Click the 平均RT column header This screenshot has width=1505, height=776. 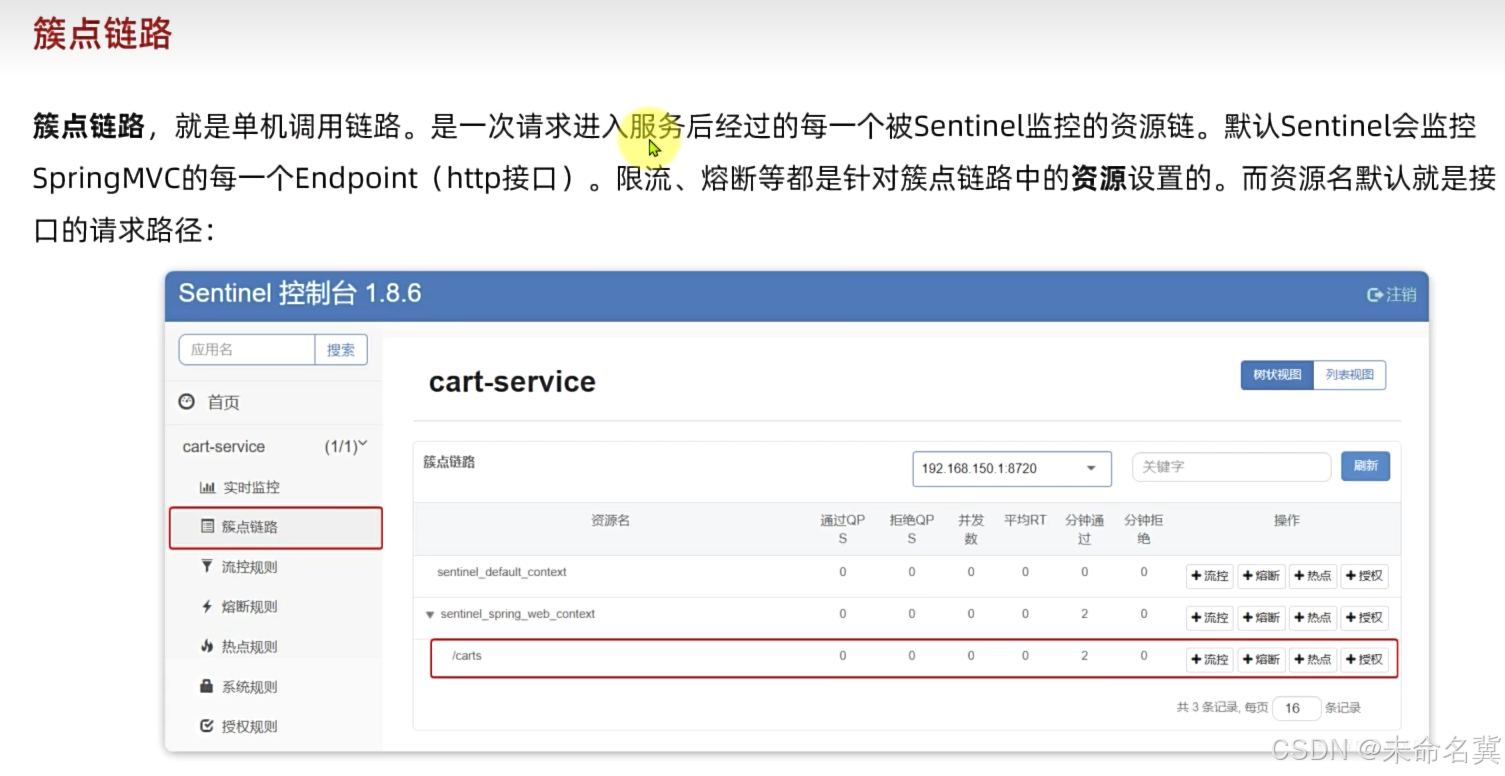point(1025,520)
